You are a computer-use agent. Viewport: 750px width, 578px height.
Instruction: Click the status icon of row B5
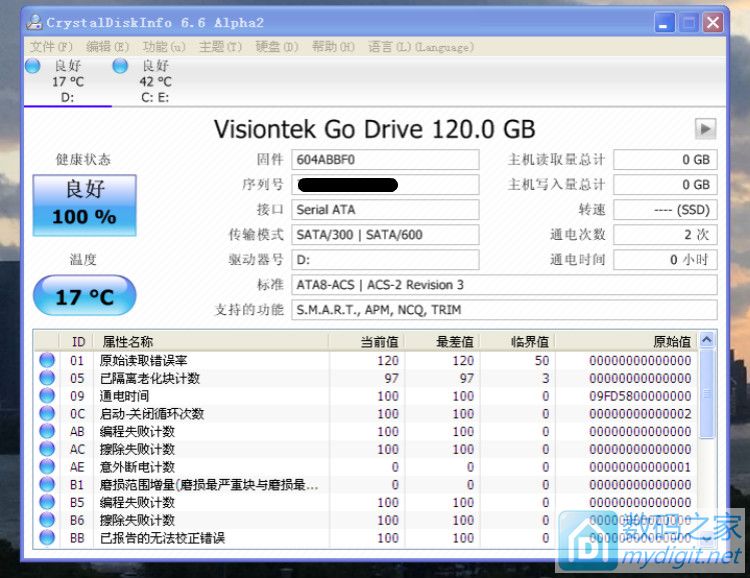click(47, 502)
